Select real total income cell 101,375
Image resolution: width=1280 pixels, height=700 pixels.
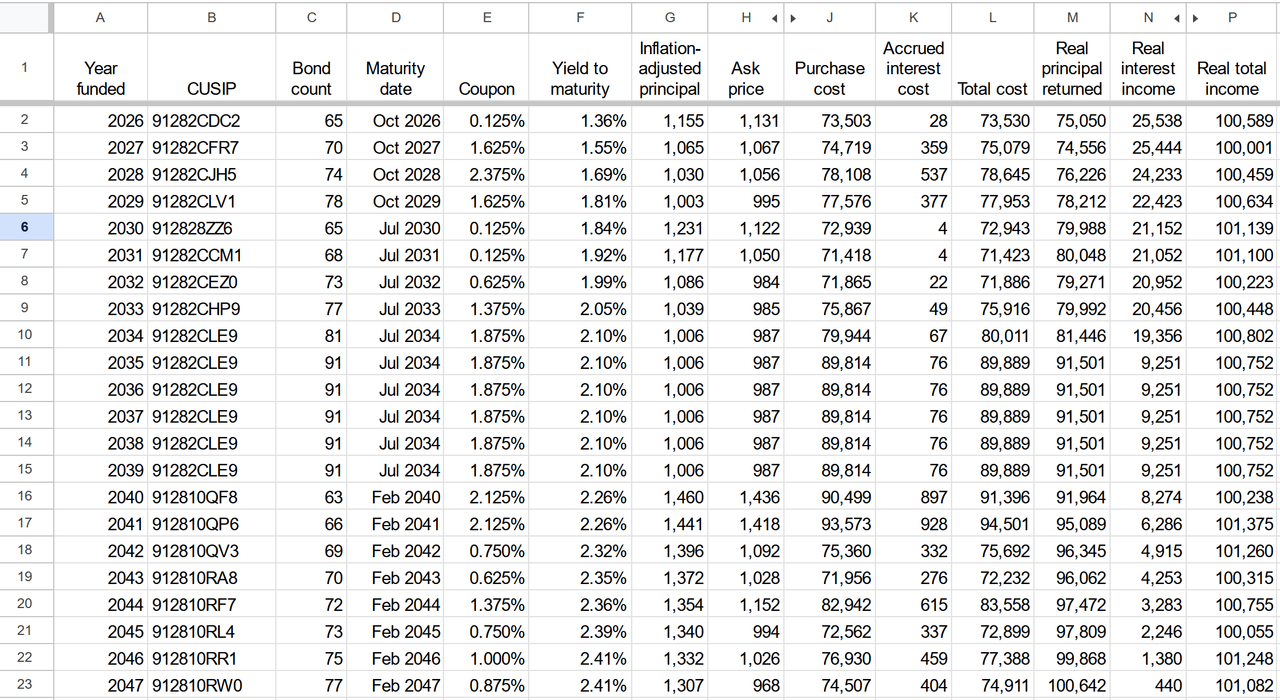(x=1232, y=525)
